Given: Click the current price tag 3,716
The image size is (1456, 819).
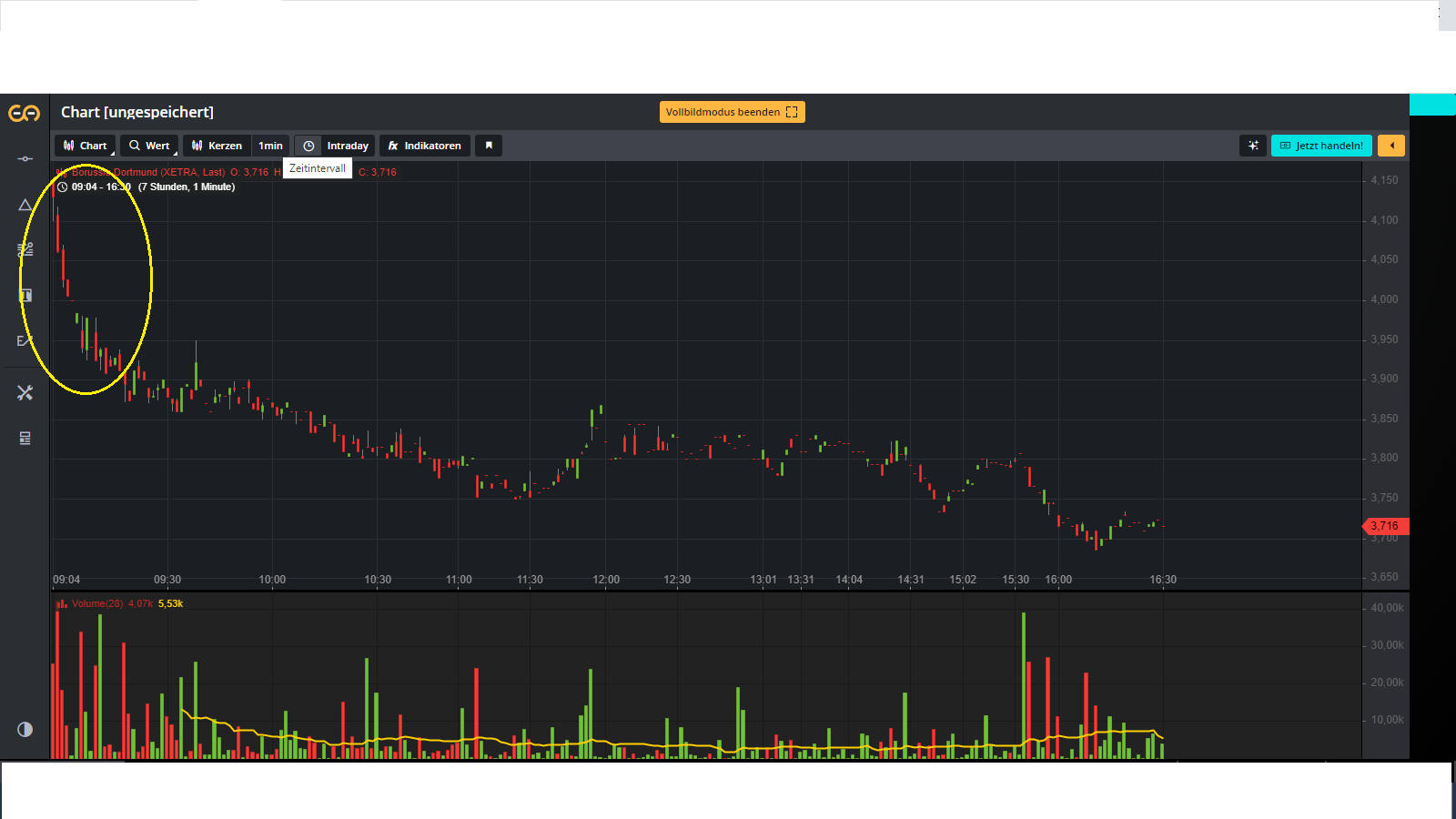Looking at the screenshot, I should point(1384,526).
